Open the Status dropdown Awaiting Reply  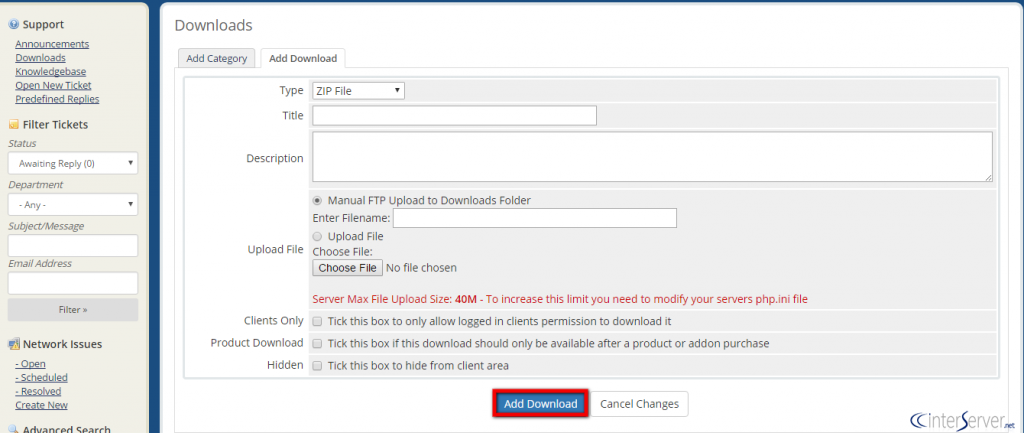73,163
